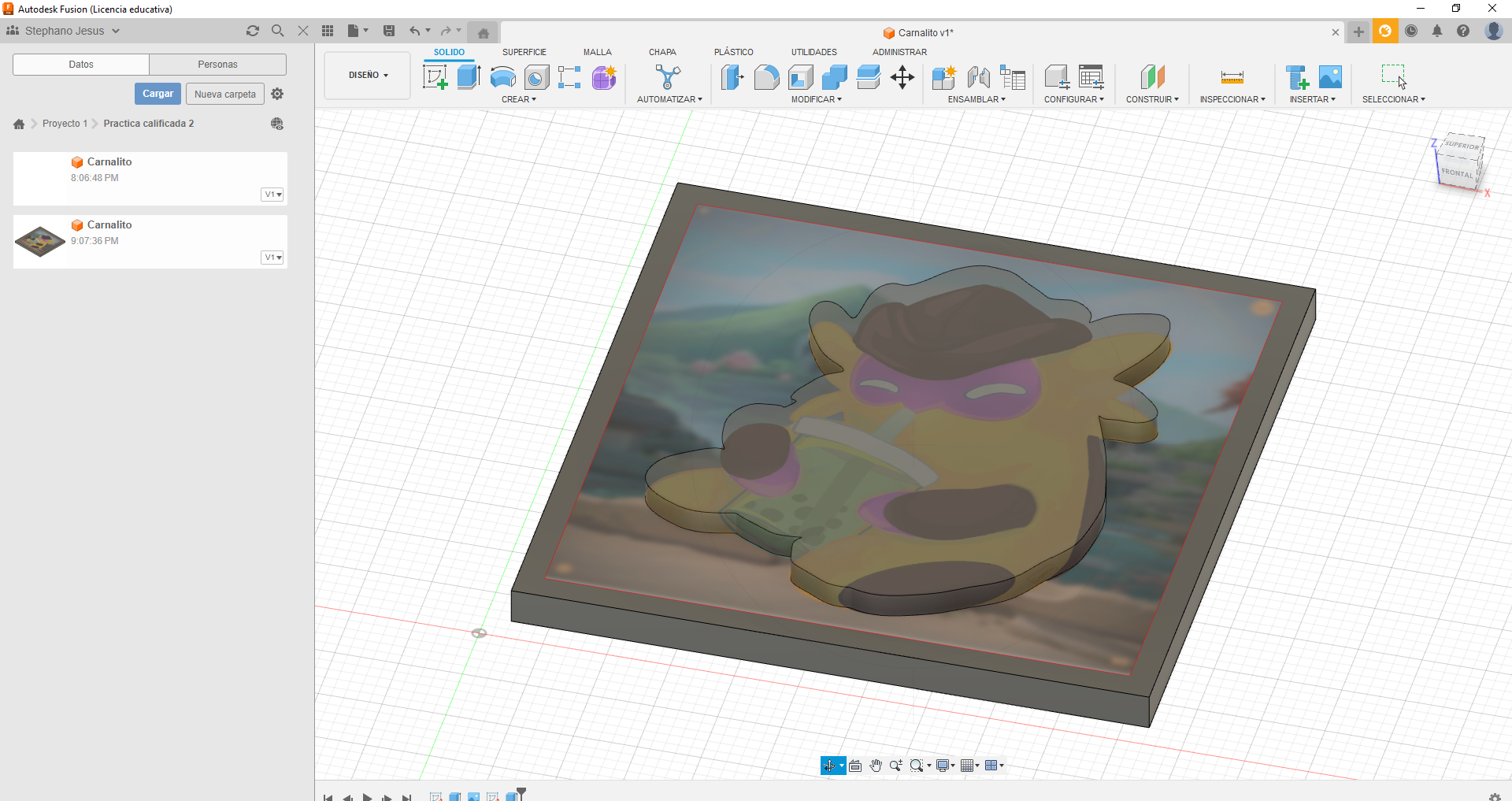The image size is (1512, 801).
Task: Select the Create Sketch tool
Action: (435, 77)
